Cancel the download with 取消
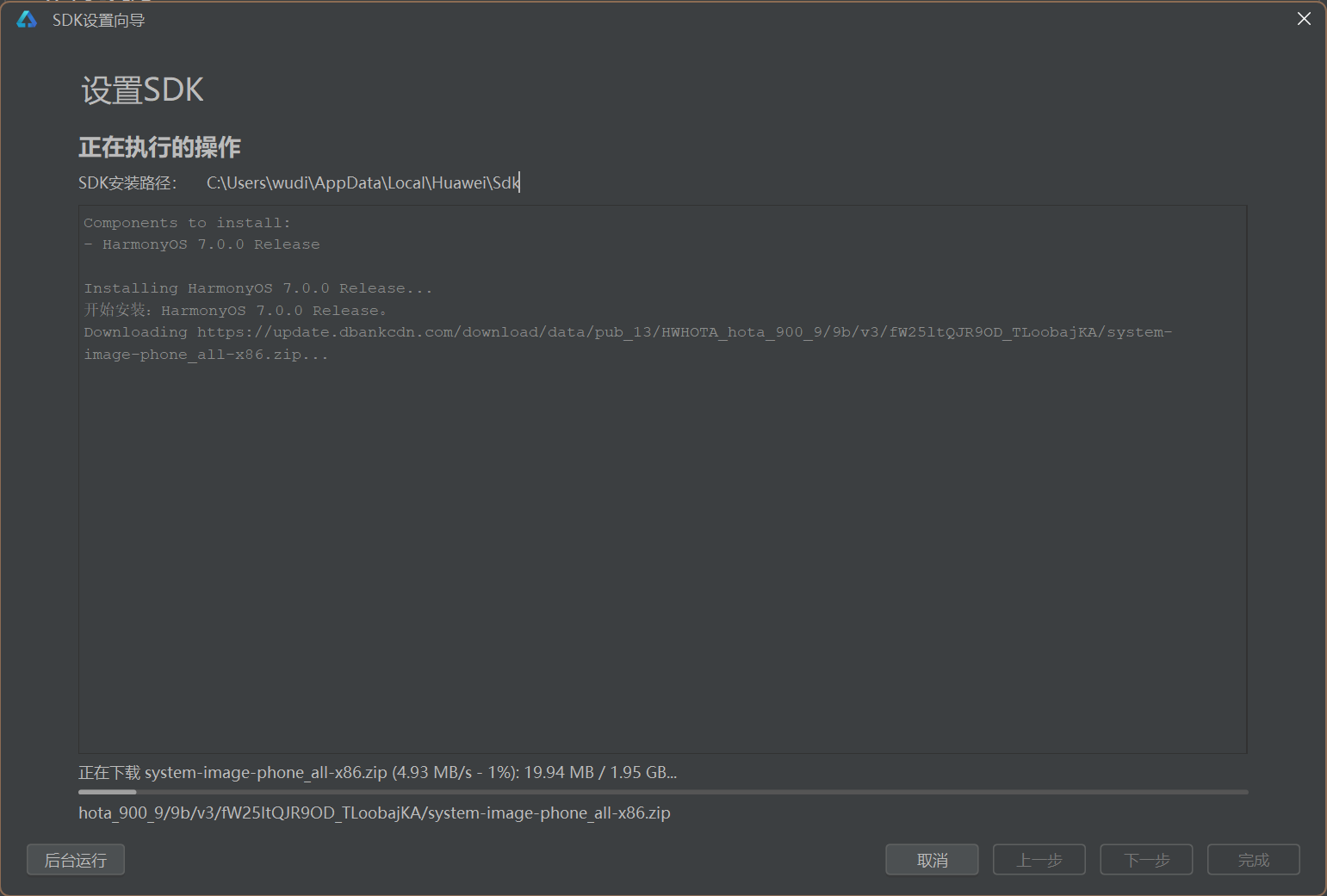Screen dimensions: 1327x896 tap(932, 860)
